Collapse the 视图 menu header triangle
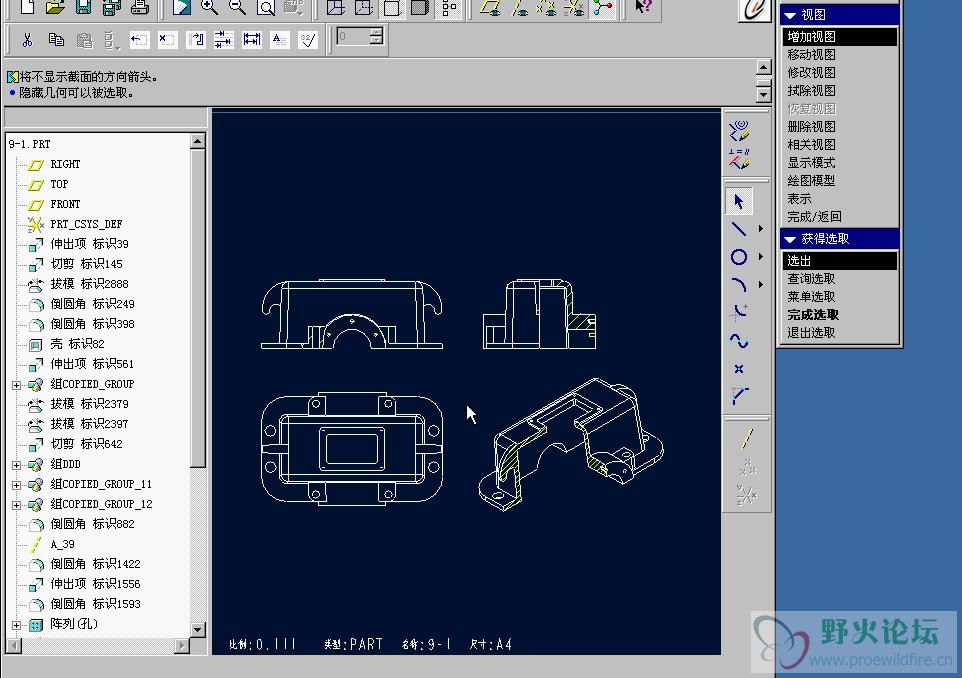Screen dimensions: 962x678 pos(790,15)
